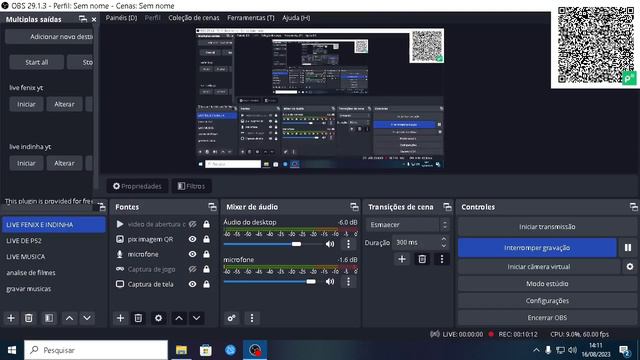Move scene down with arrow
This screenshot has width=640, height=360.
(x=87, y=318)
